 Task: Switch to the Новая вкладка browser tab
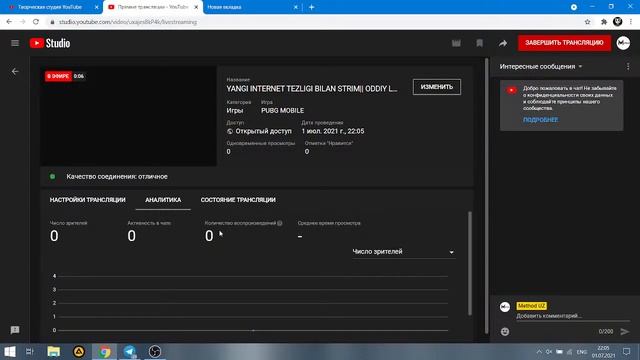(x=251, y=7)
